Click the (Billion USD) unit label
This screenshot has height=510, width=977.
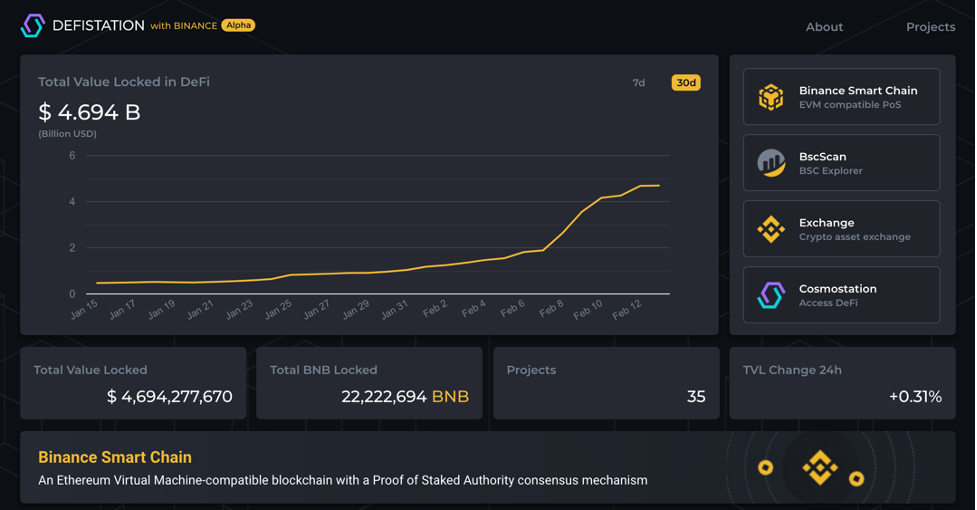point(67,134)
